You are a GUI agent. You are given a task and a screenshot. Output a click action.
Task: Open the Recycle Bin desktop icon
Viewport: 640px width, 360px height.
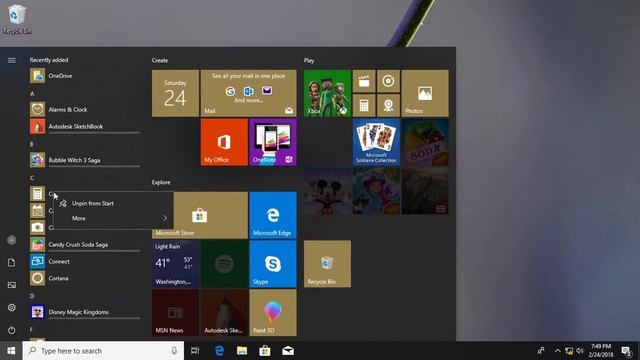click(17, 19)
